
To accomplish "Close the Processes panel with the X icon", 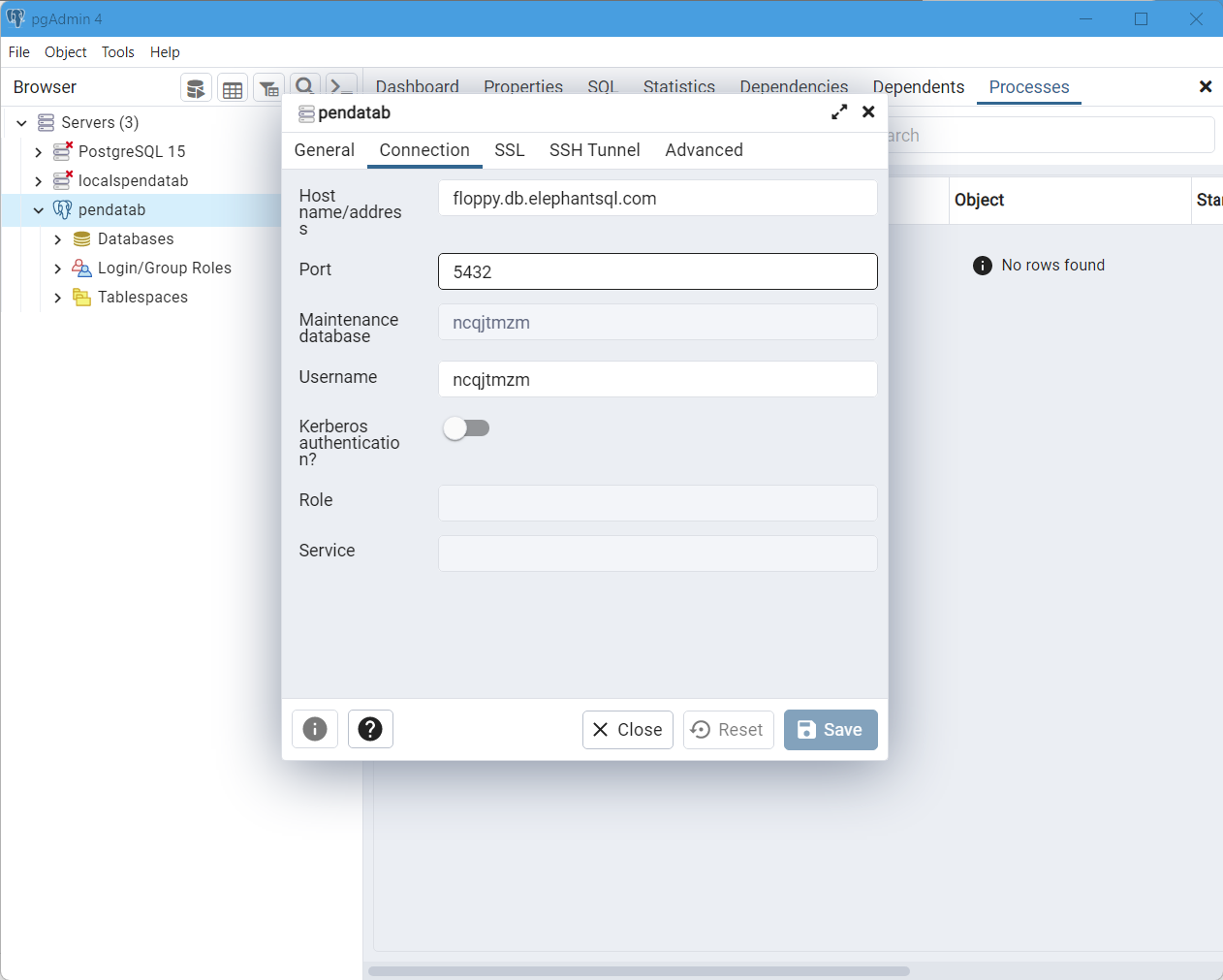I will (x=1207, y=86).
